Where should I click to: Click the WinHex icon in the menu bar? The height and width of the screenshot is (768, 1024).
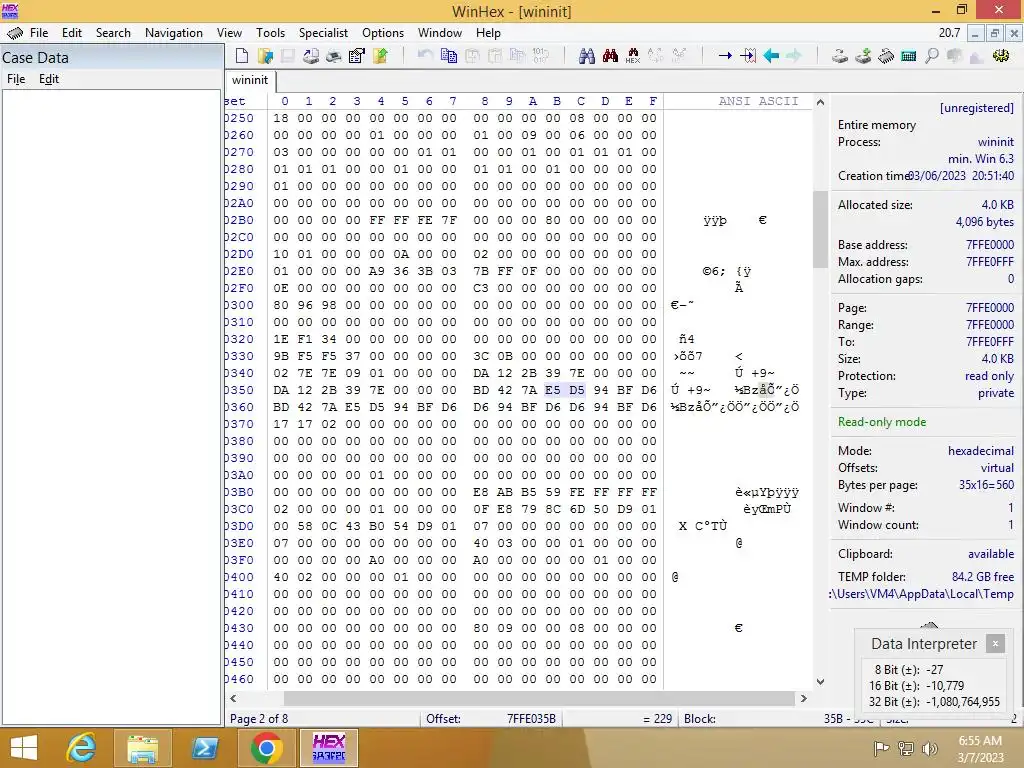tap(14, 33)
